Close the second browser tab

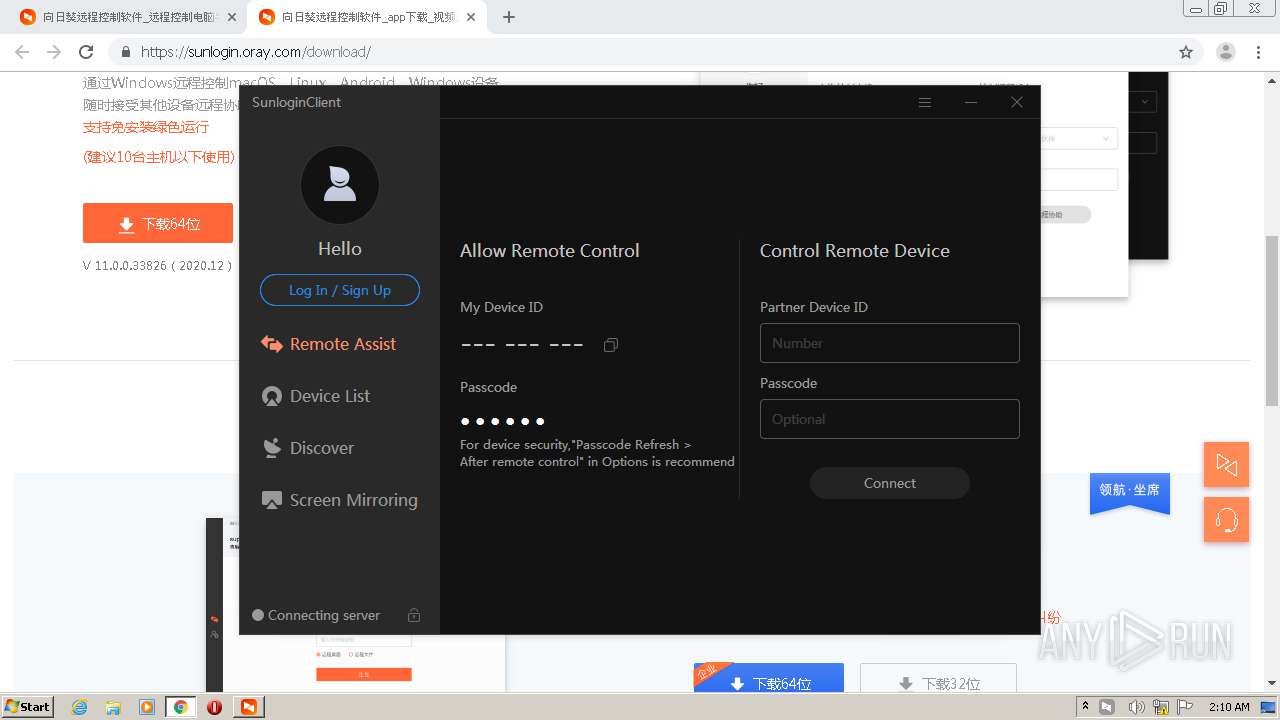(x=471, y=17)
